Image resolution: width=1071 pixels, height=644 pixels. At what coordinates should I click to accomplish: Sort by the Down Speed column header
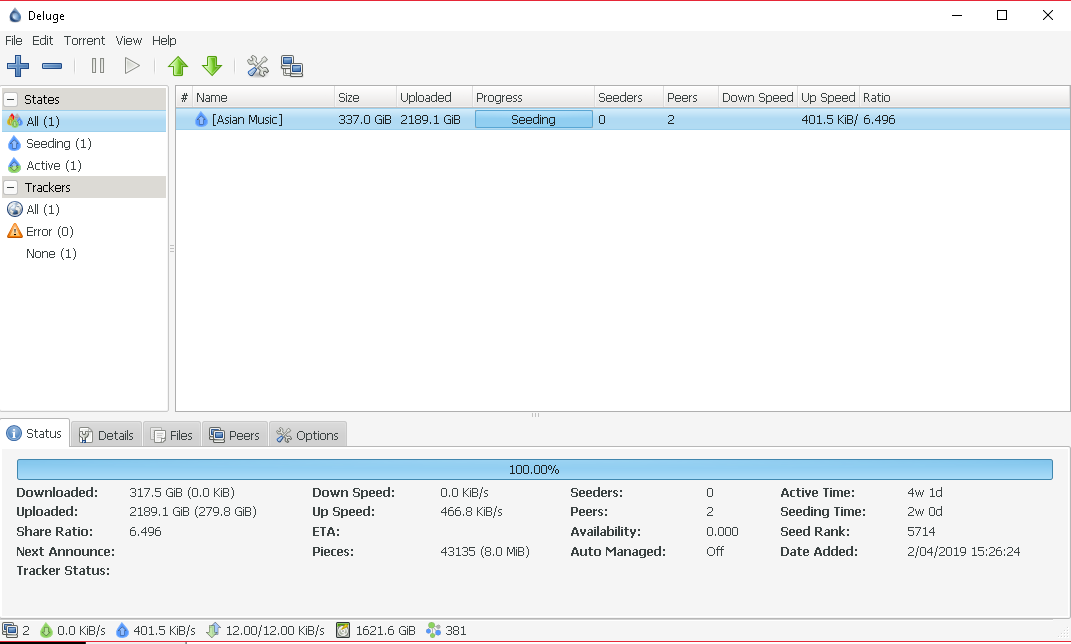[757, 98]
